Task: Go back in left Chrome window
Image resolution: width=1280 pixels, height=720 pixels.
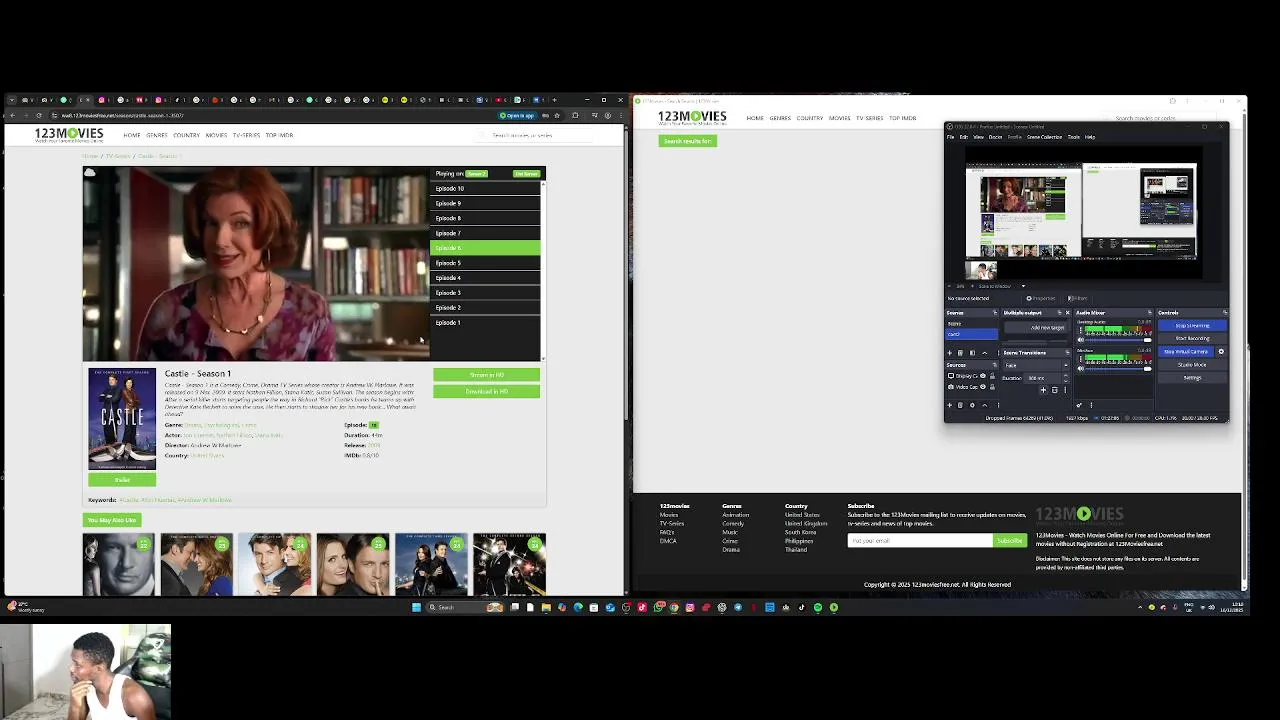Action: [12, 115]
